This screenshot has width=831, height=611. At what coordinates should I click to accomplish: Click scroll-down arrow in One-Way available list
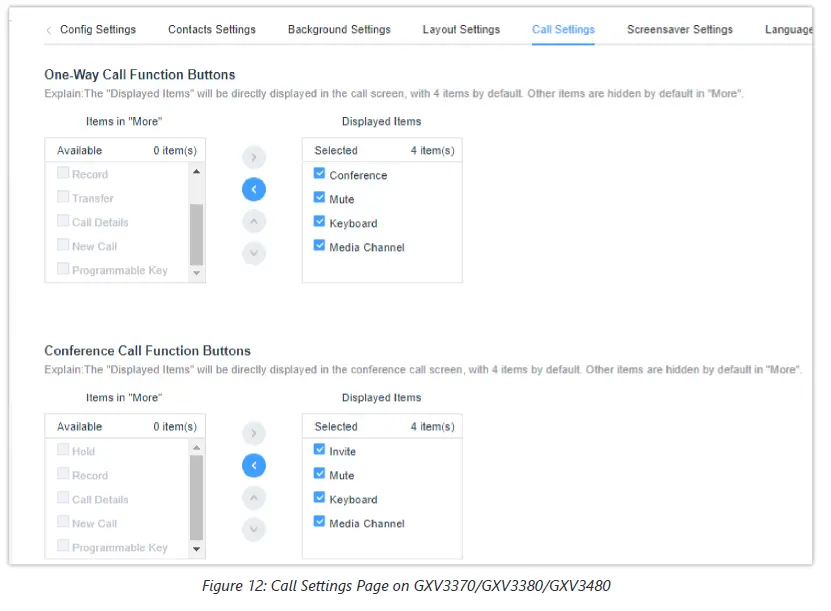pyautogui.click(x=197, y=273)
